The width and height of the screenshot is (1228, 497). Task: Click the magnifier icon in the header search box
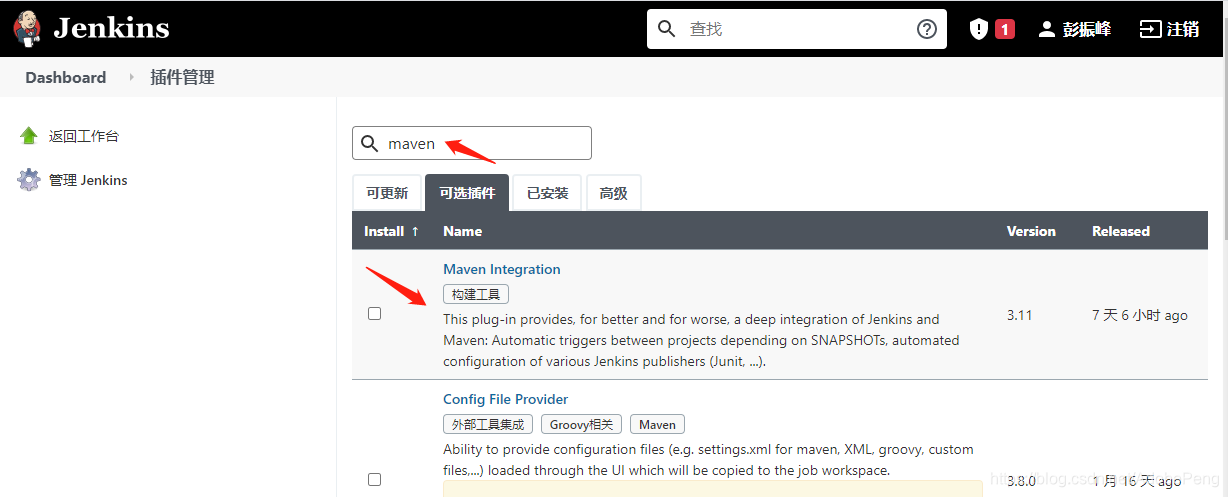667,29
